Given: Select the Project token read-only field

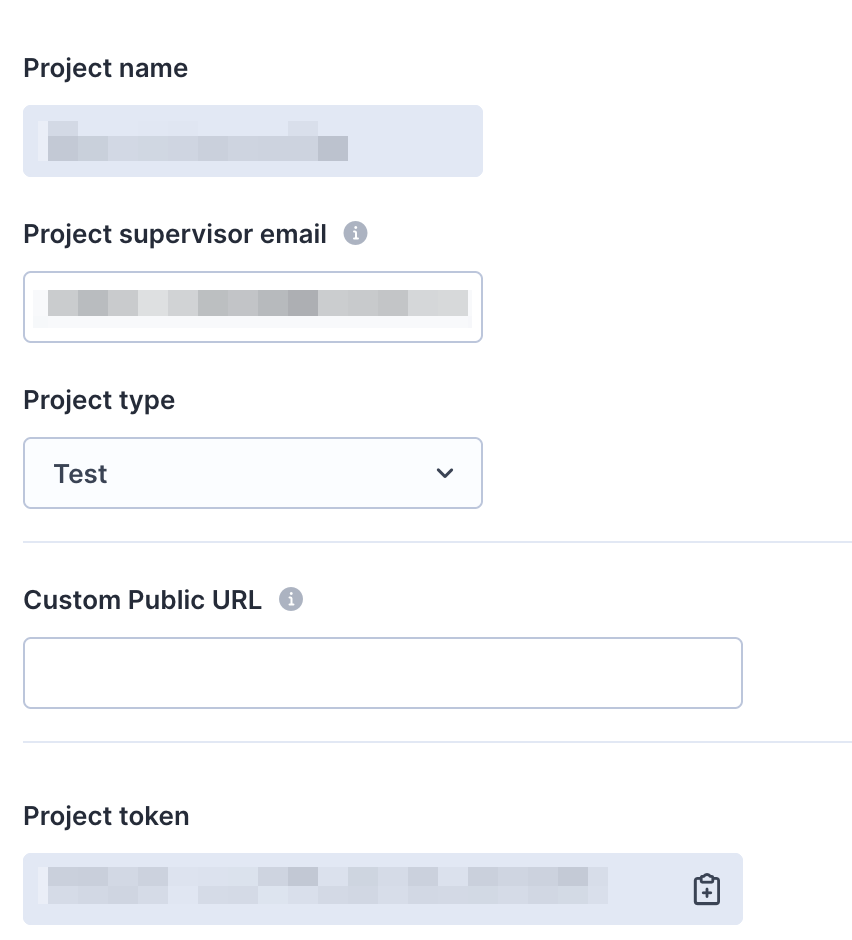Looking at the screenshot, I should [383, 888].
